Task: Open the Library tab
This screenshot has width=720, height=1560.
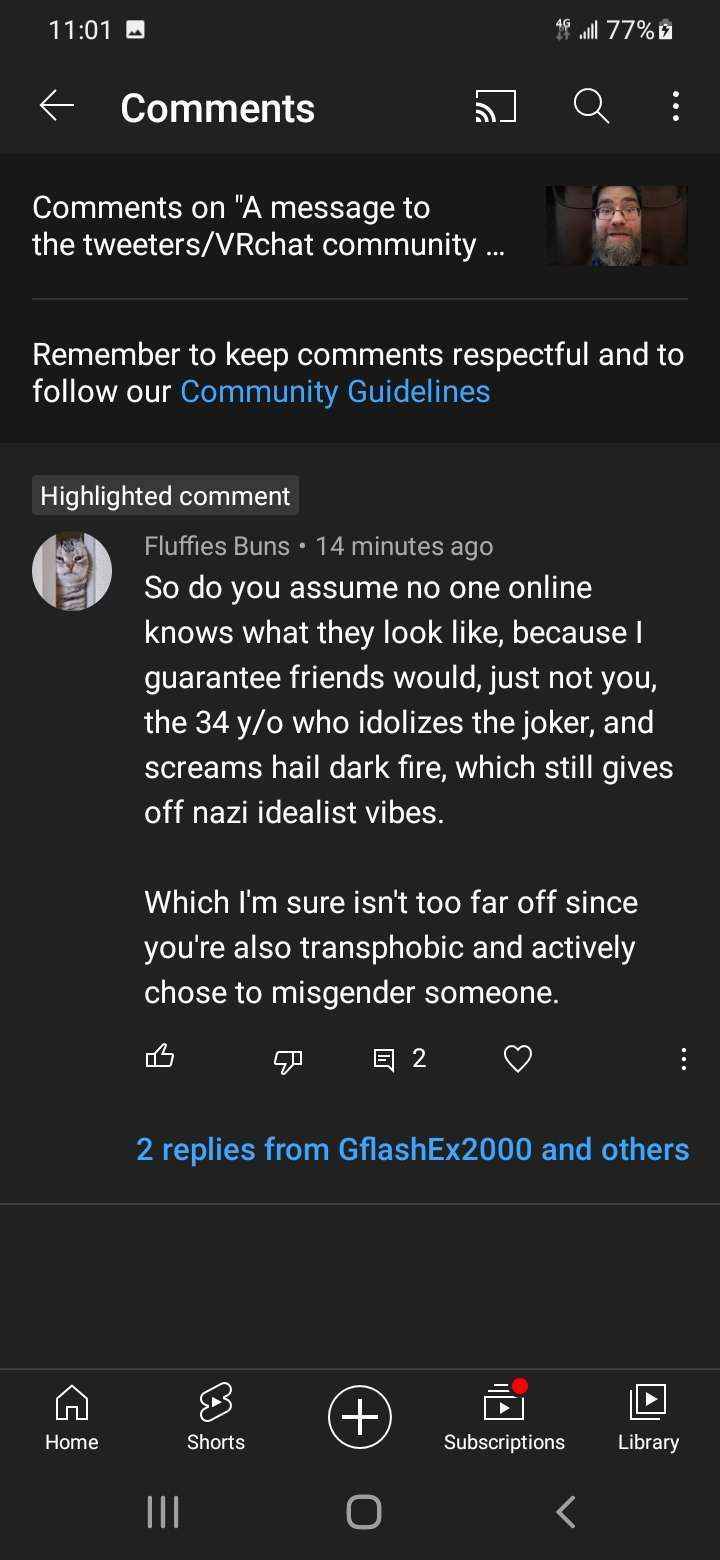Action: point(648,1418)
